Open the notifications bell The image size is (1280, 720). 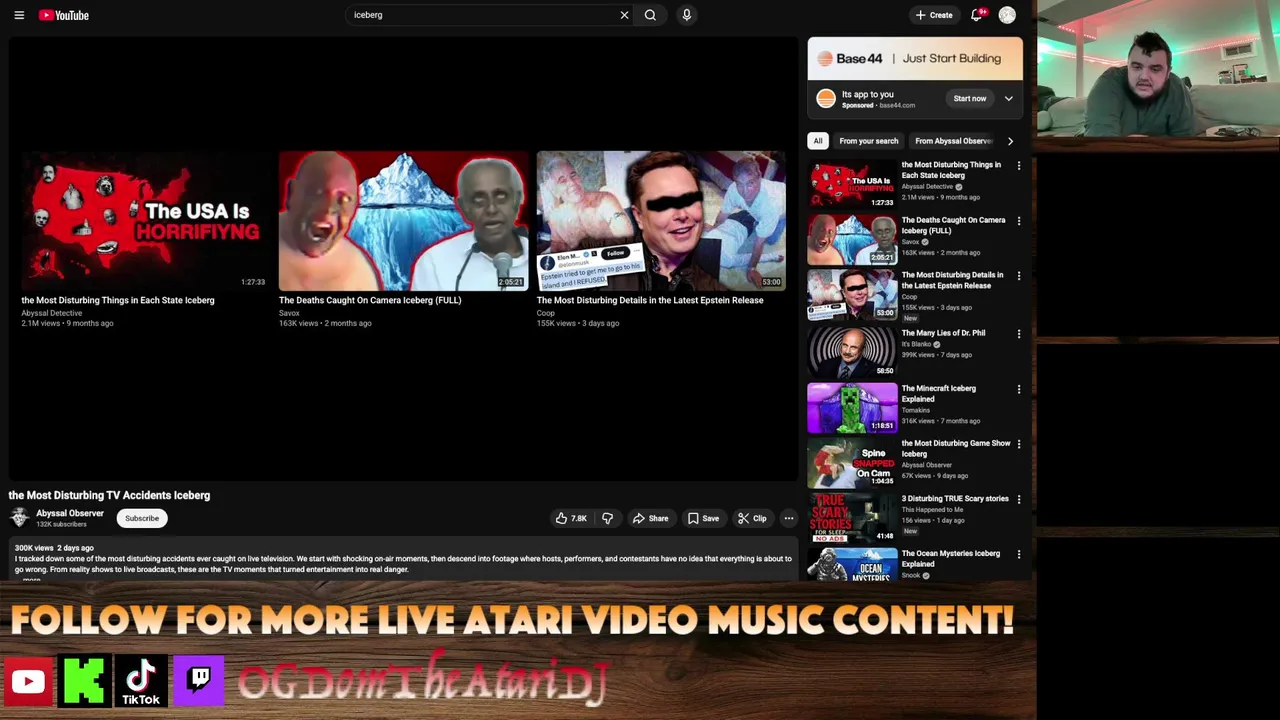[x=977, y=15]
